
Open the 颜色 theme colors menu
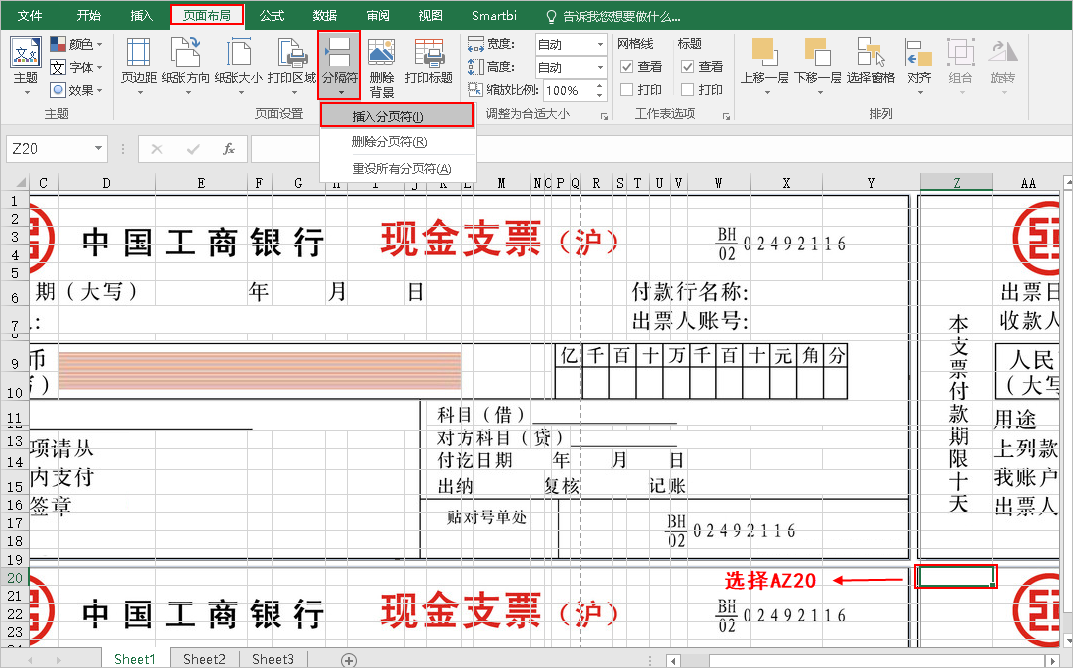pyautogui.click(x=77, y=44)
